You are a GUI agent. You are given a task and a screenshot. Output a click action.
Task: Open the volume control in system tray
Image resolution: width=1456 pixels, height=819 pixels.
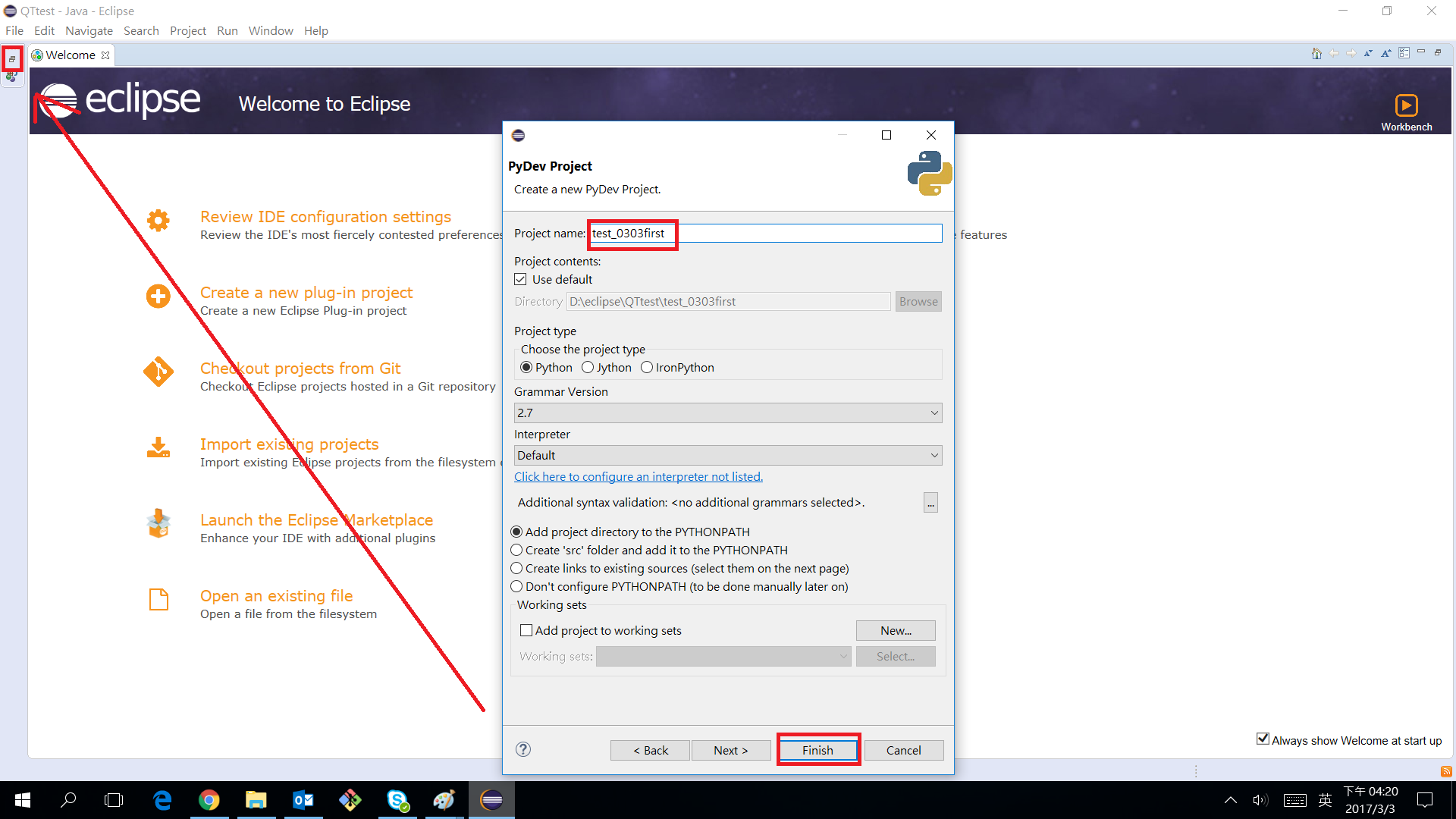click(1260, 800)
